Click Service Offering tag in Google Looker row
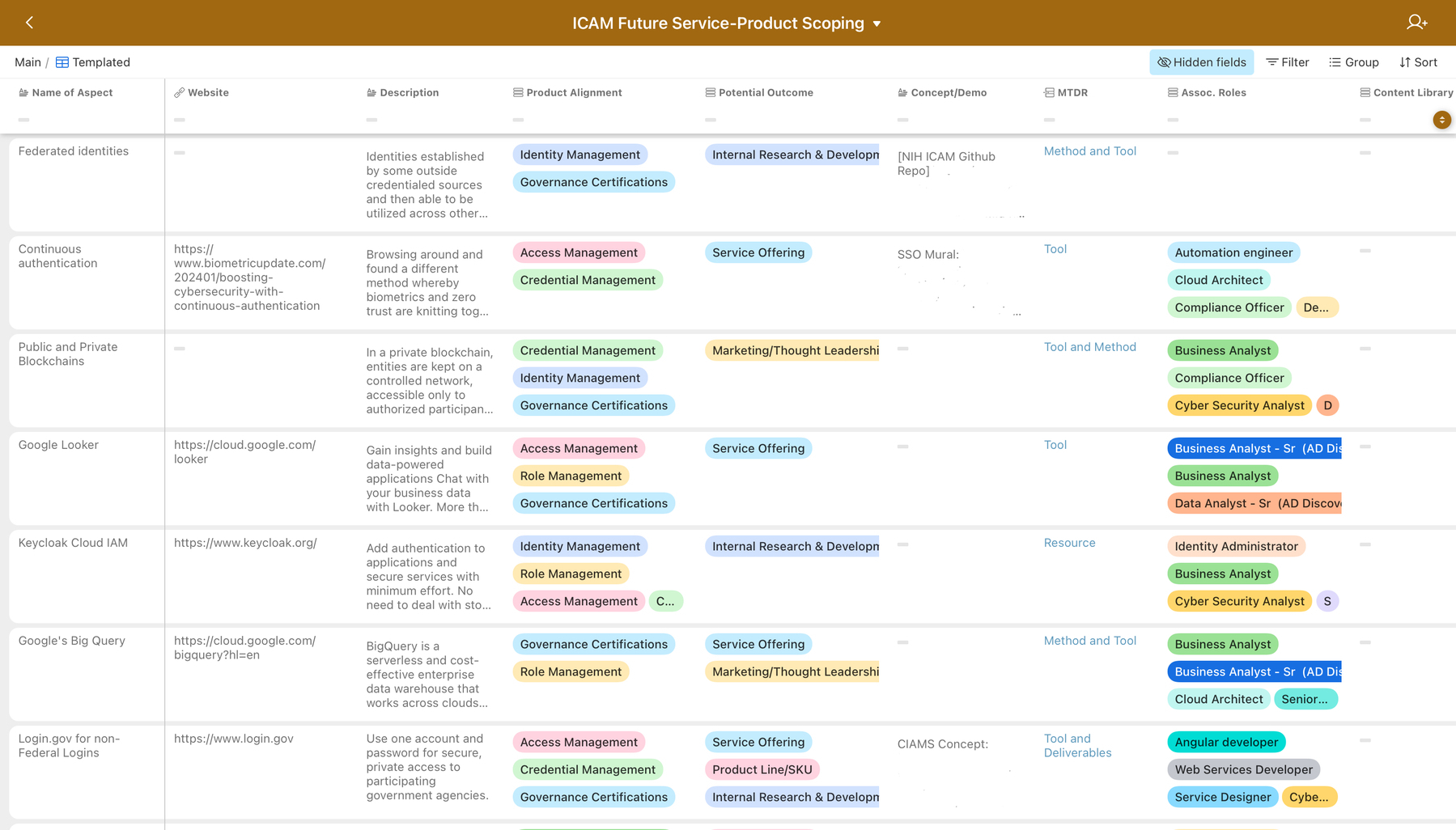 pos(758,448)
